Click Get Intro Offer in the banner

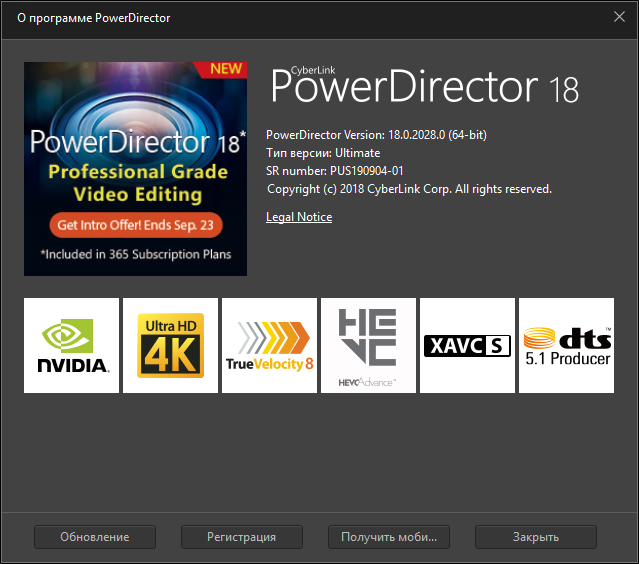(x=134, y=224)
